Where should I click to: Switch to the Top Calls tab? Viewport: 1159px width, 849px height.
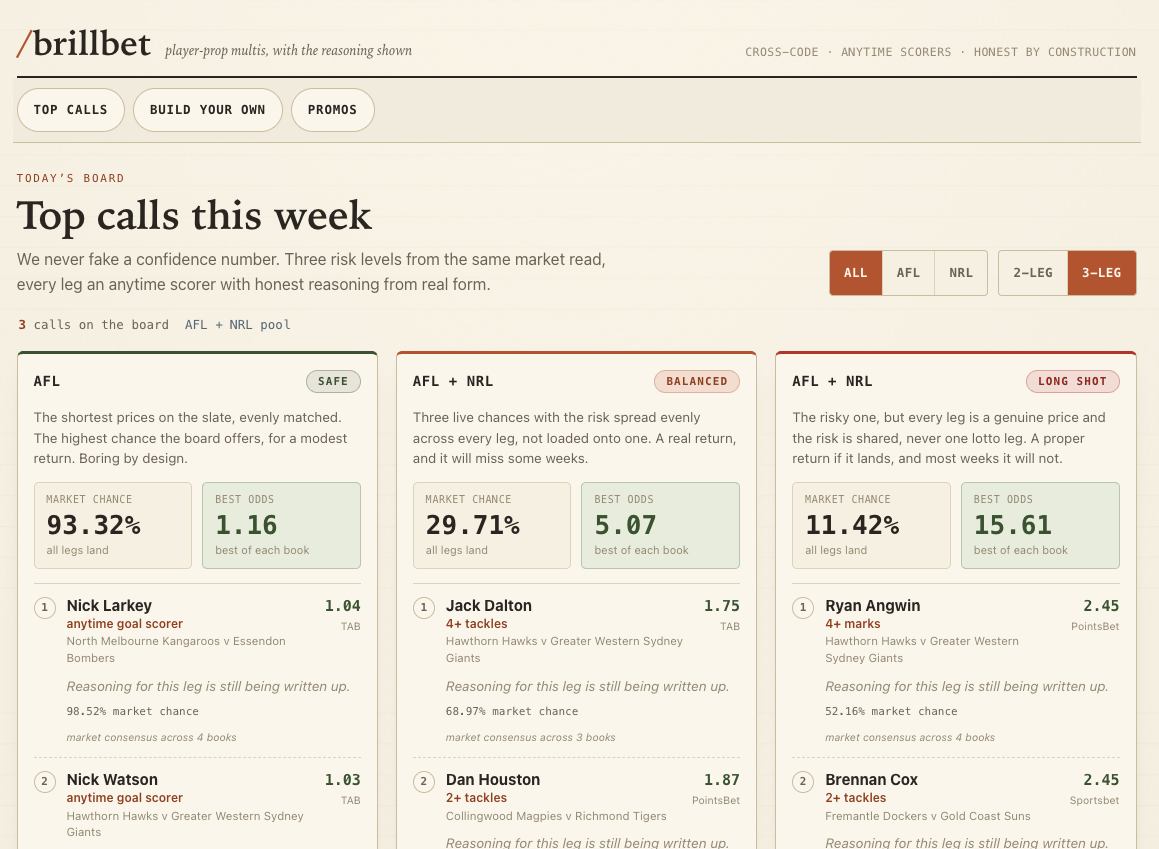pyautogui.click(x=71, y=110)
